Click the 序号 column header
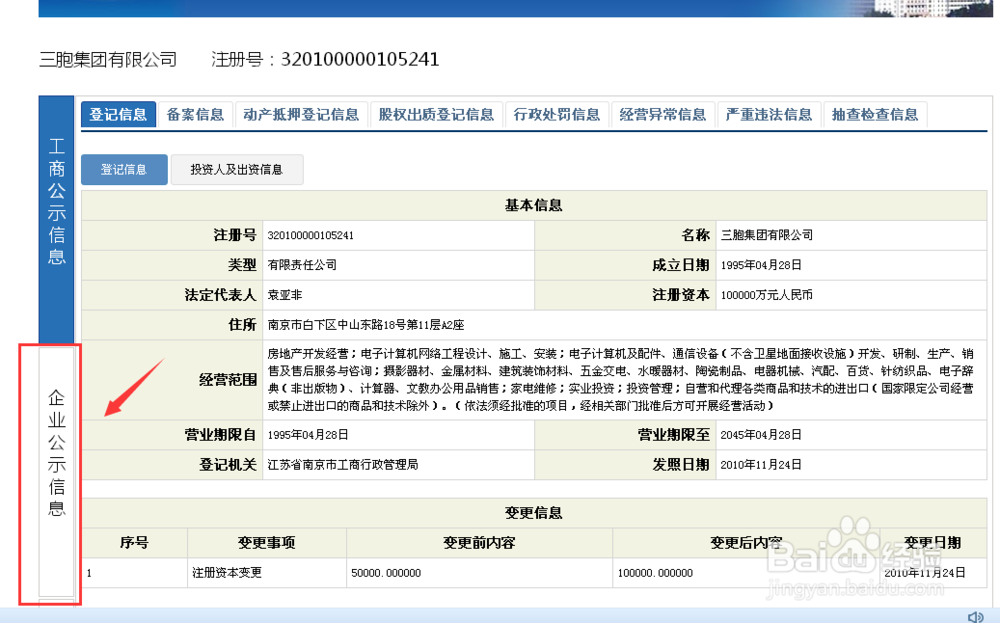Viewport: 1000px width, 623px height. click(x=134, y=542)
